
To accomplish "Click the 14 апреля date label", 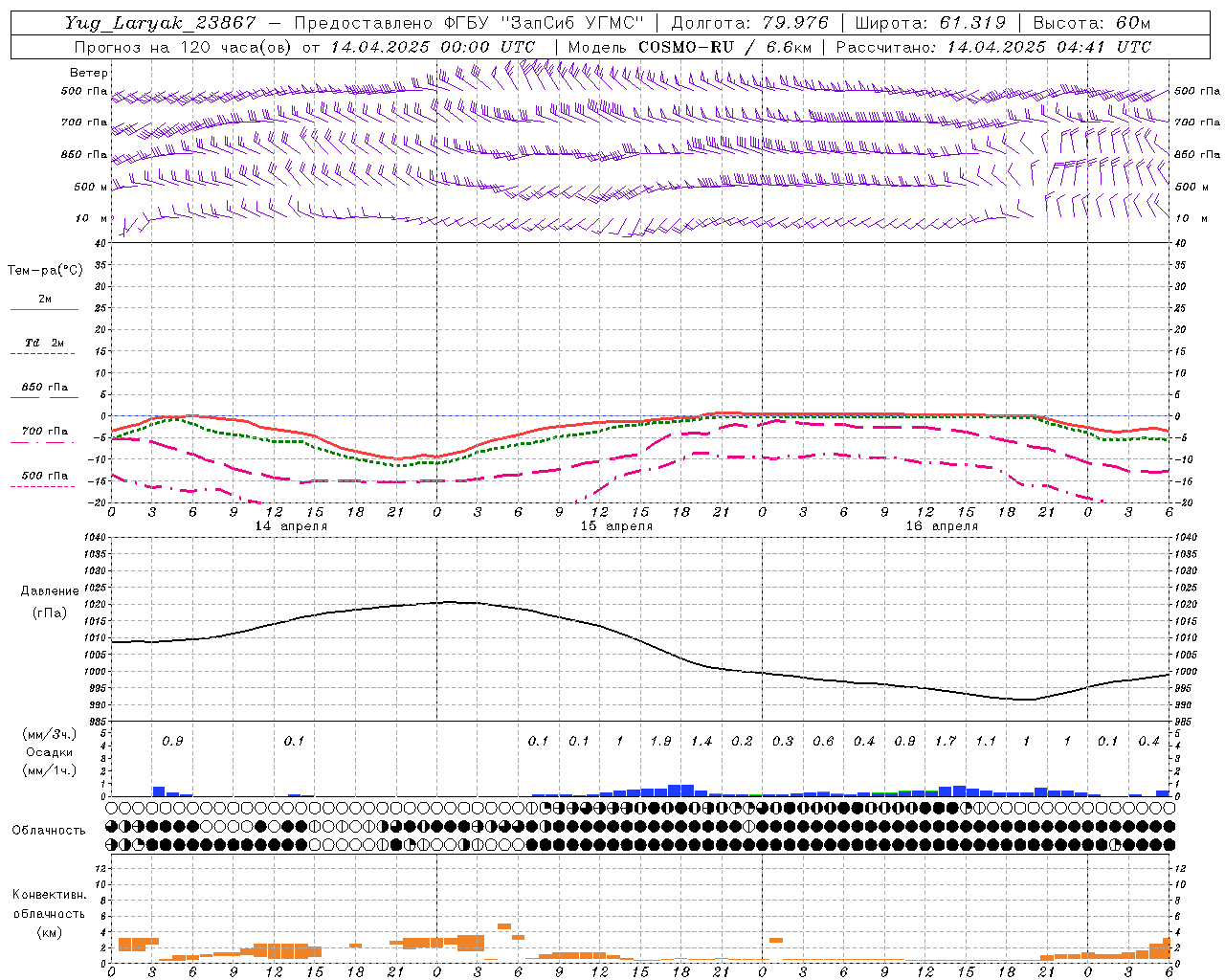I will (x=291, y=526).
